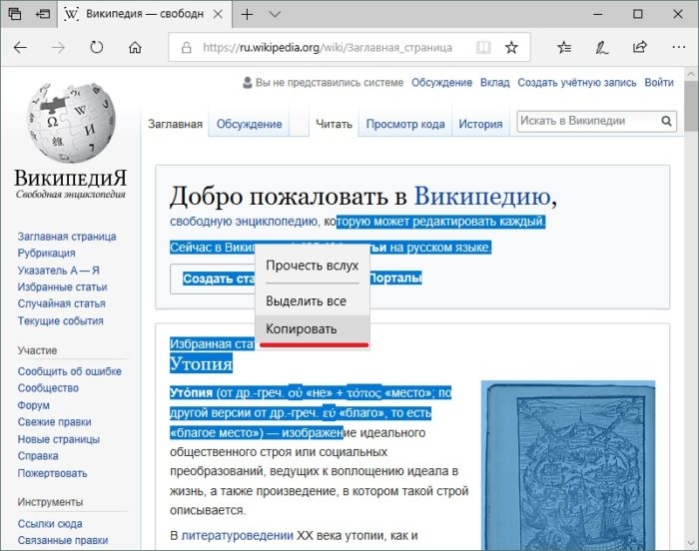This screenshot has width=699, height=551.
Task: Open the tabs set aside panel icon
Action: click(15, 14)
